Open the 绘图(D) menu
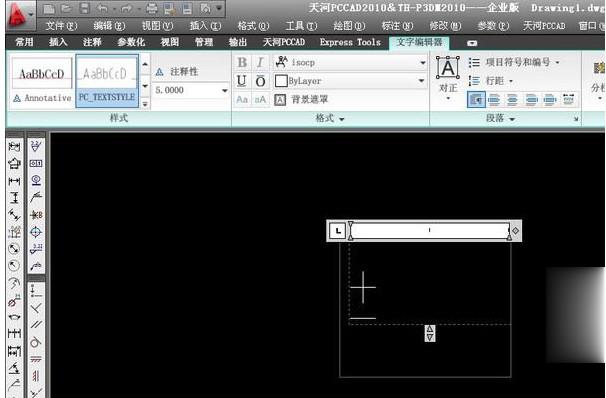The height and width of the screenshot is (398, 606). click(349, 26)
